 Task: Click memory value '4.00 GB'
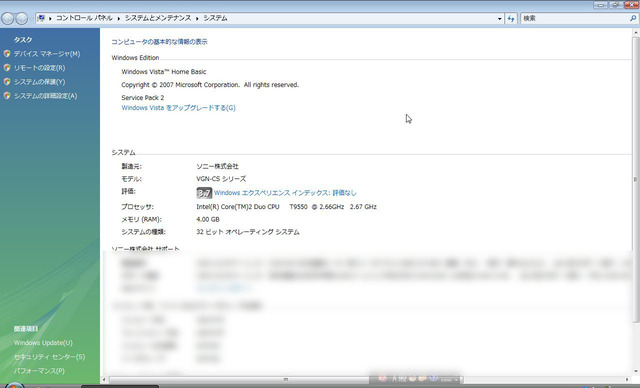[208, 219]
